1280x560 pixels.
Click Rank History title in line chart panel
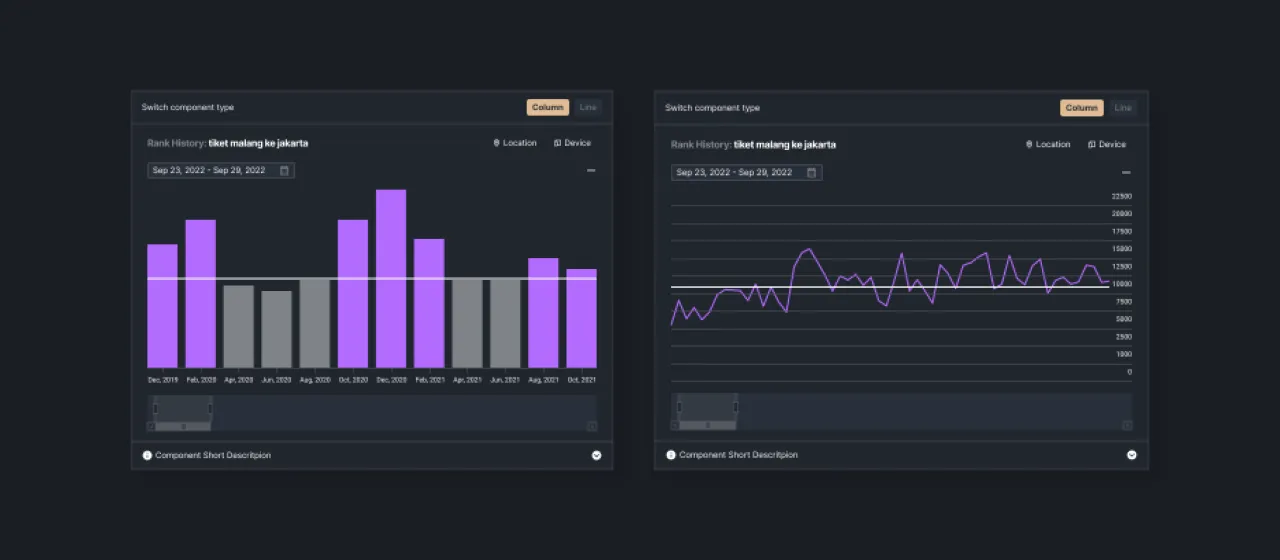point(753,144)
